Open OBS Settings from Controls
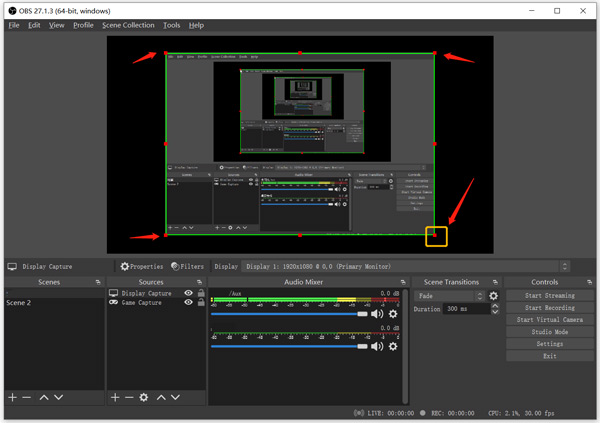This screenshot has width=600, height=423. coord(550,344)
